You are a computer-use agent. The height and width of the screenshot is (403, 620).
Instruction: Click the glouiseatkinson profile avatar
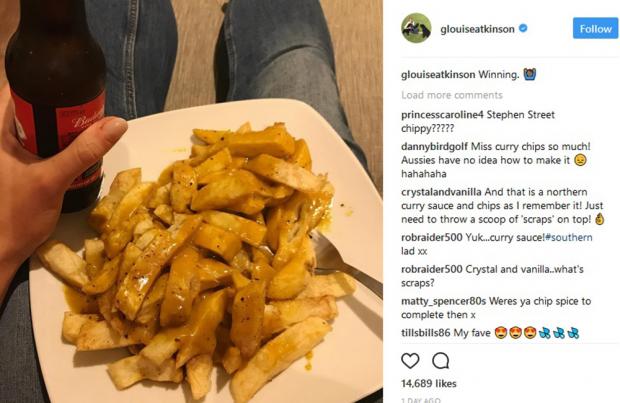(x=416, y=28)
